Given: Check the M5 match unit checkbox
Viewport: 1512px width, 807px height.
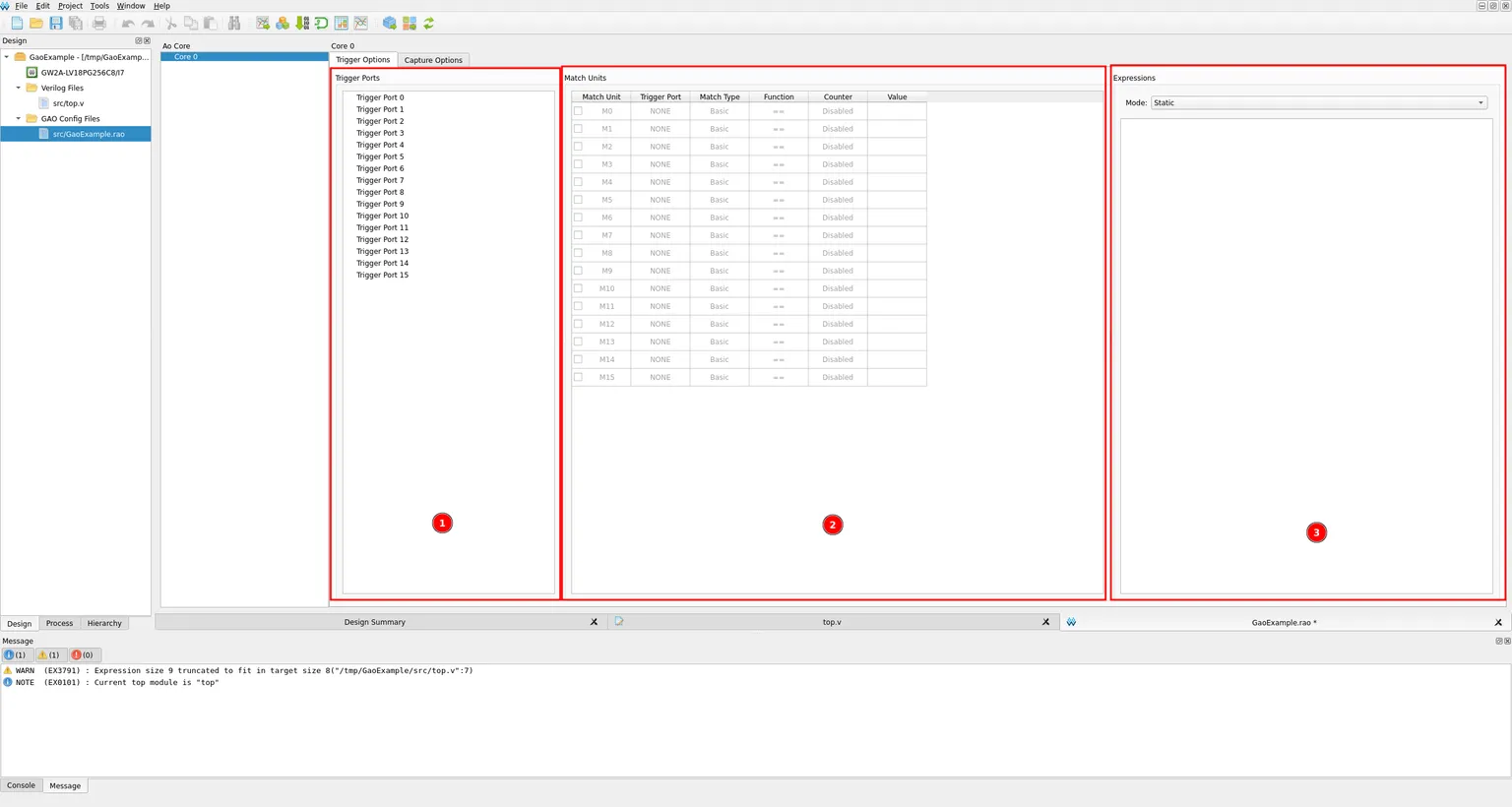Looking at the screenshot, I should coord(578,200).
